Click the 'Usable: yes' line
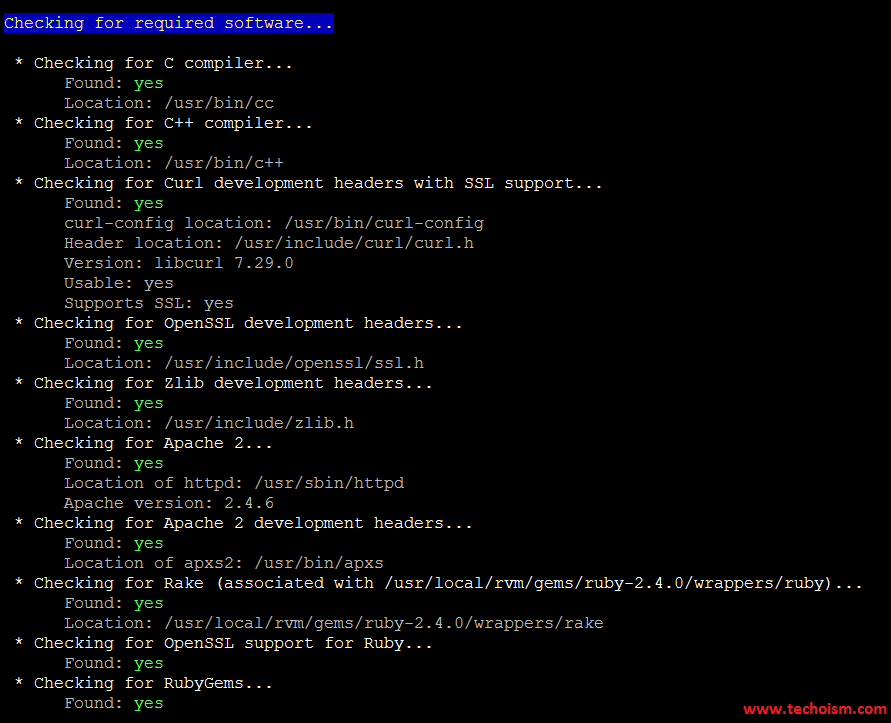The height and width of the screenshot is (723, 891). point(119,283)
